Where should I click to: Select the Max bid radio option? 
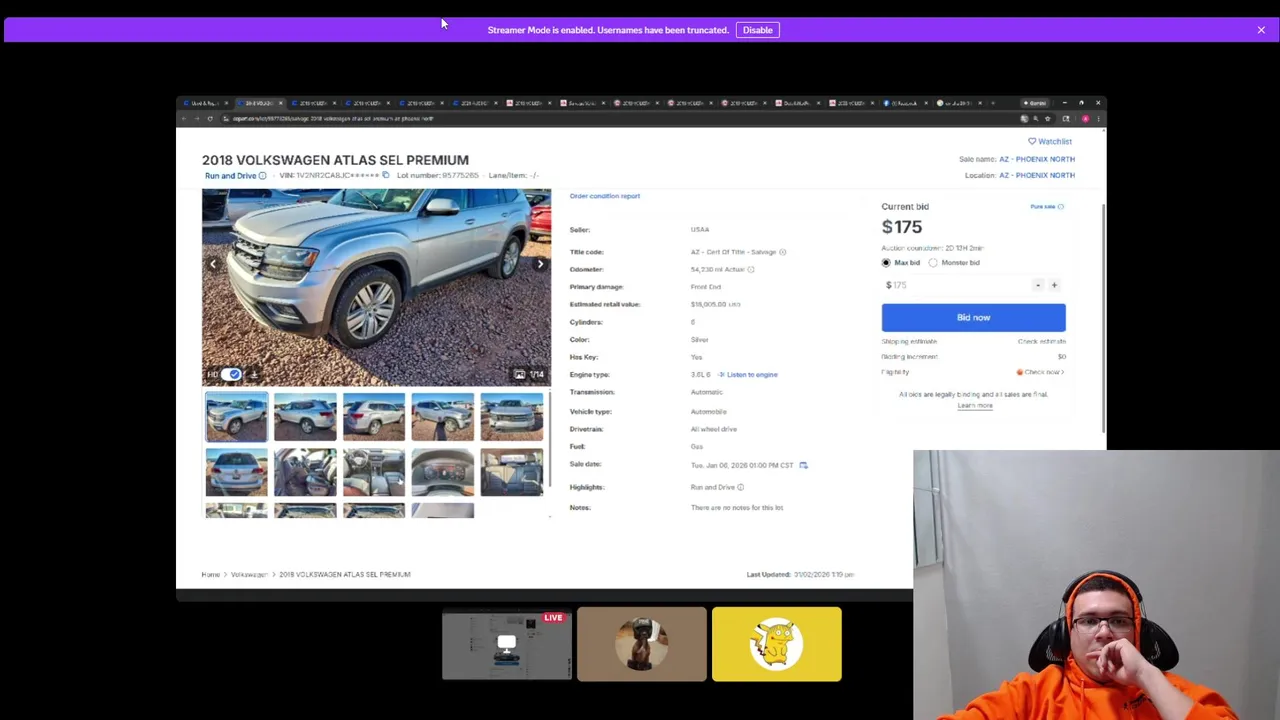tap(886, 263)
